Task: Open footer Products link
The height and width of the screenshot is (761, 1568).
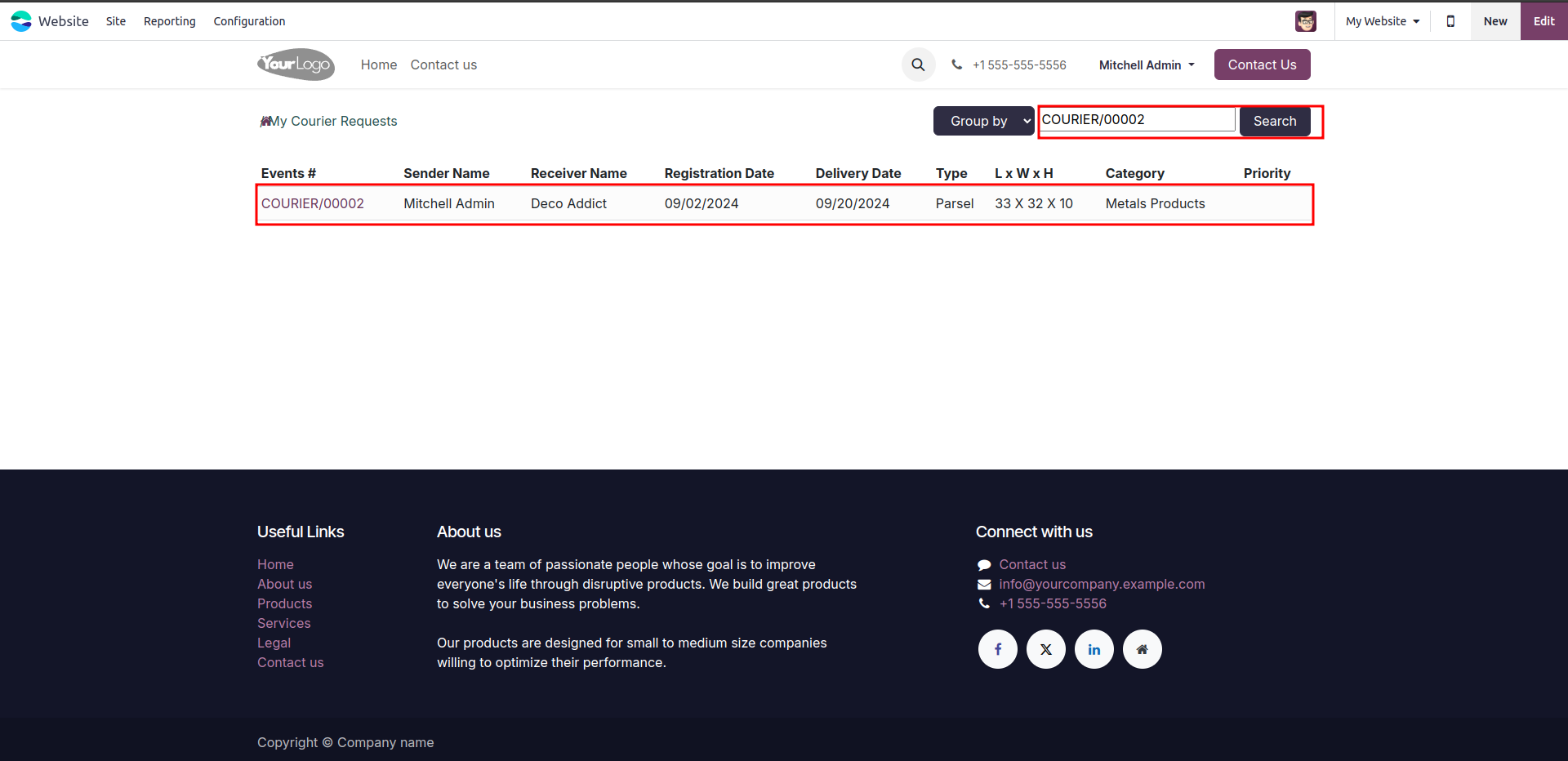Action: coord(284,603)
